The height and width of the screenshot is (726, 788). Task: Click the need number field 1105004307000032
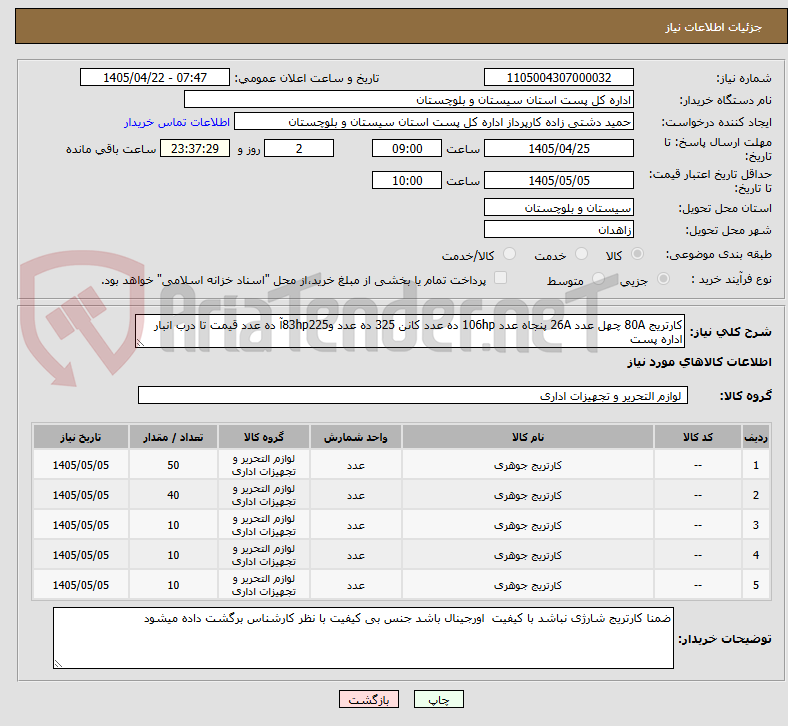pos(559,77)
